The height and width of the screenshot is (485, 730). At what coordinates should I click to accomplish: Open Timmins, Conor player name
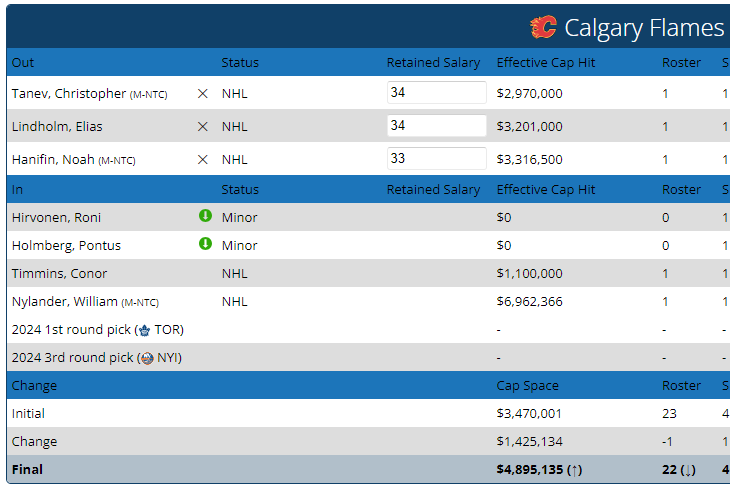[x=59, y=273]
